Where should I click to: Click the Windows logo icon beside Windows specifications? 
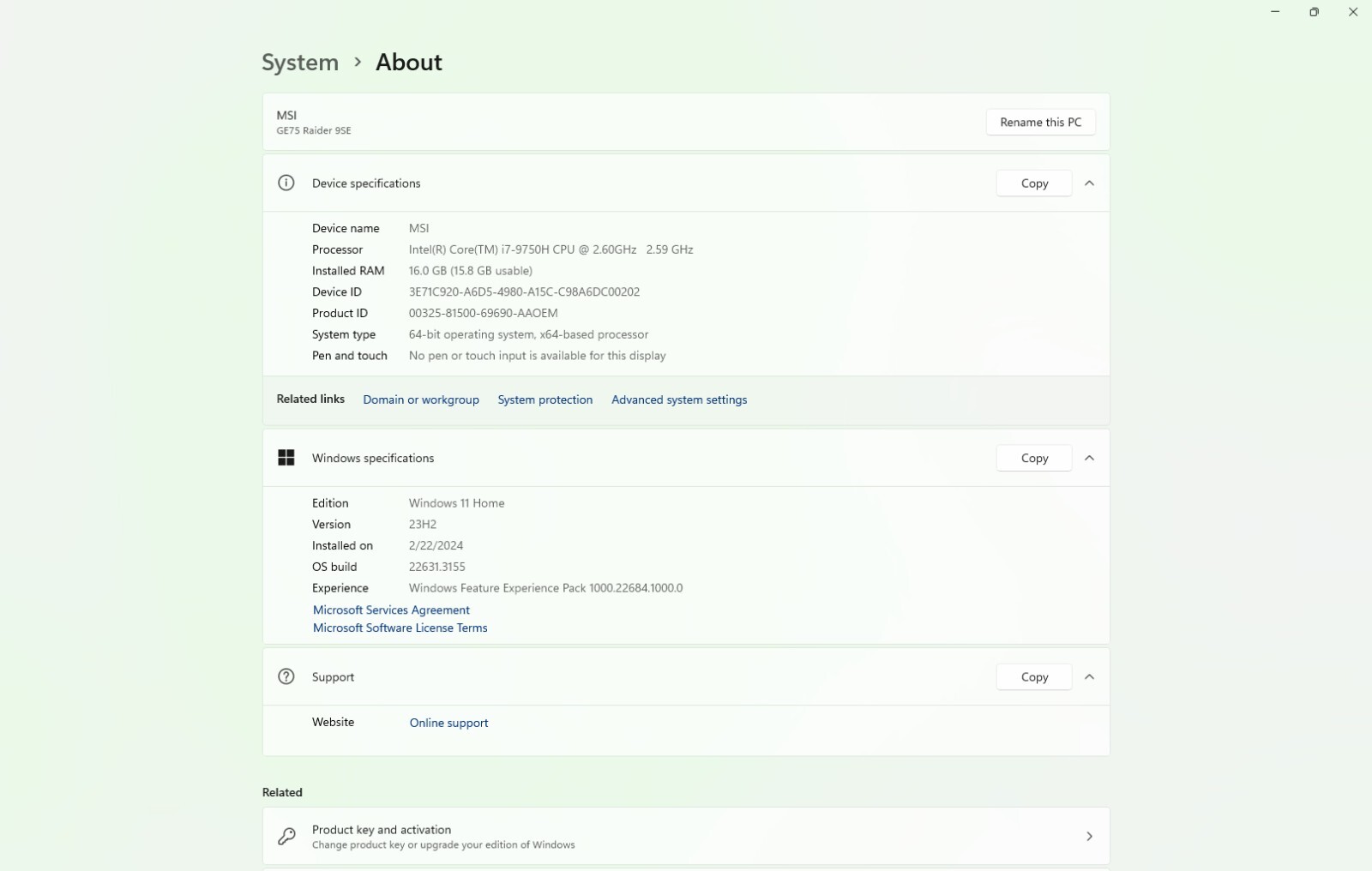(x=286, y=458)
